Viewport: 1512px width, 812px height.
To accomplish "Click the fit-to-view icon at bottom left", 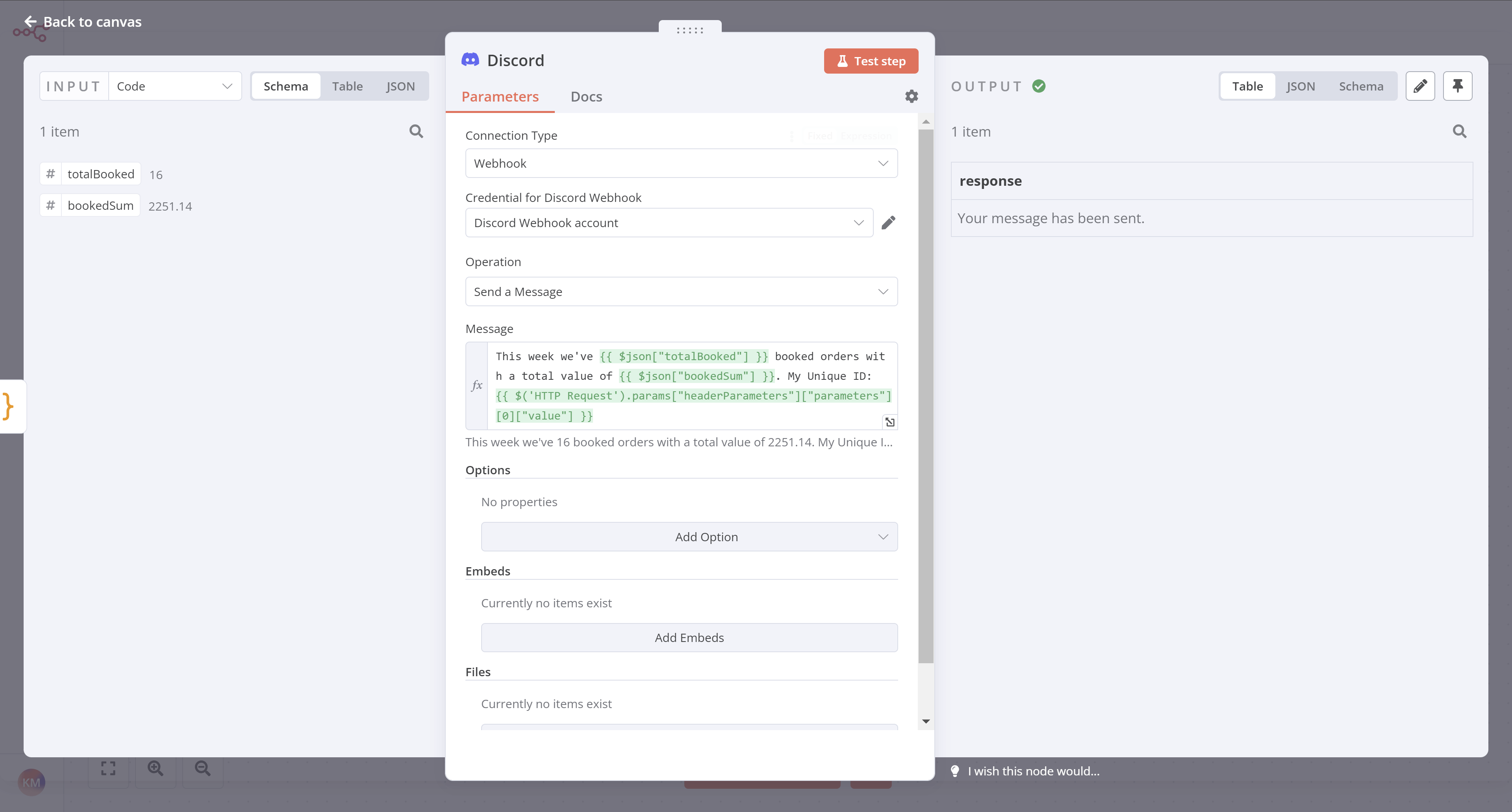I will (x=108, y=768).
